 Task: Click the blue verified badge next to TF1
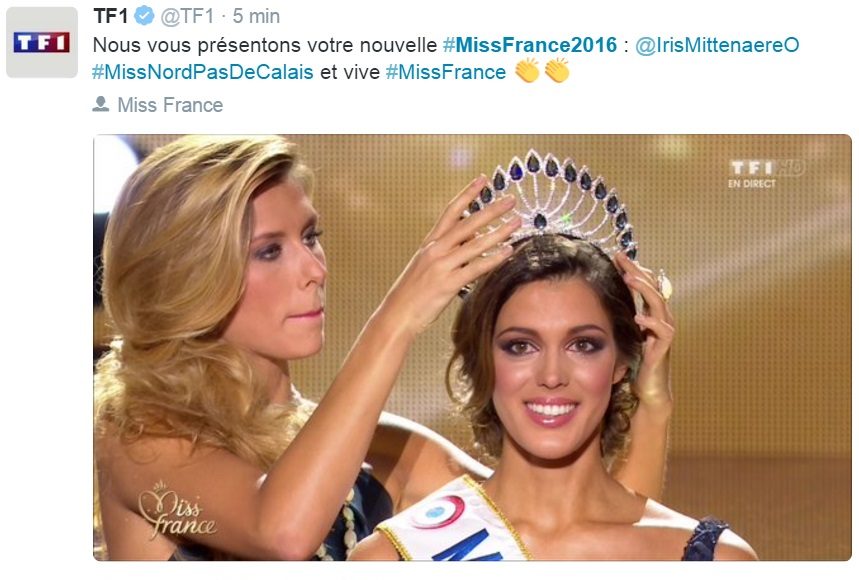[144, 16]
